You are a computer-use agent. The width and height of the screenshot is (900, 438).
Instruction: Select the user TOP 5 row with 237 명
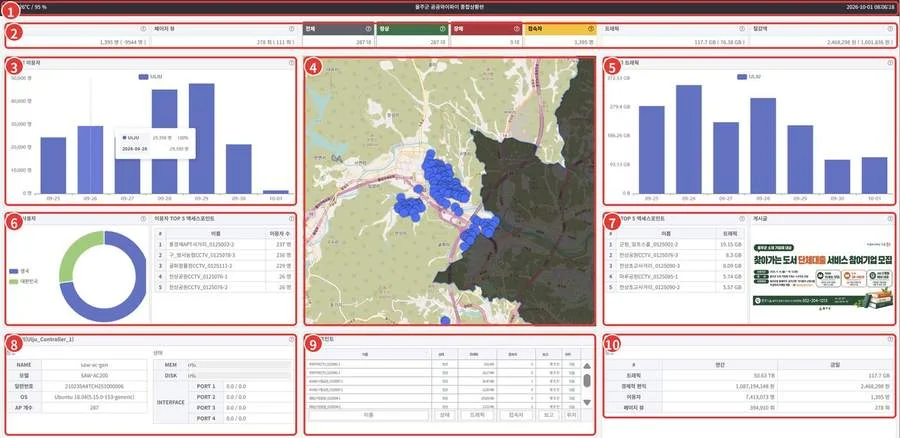[x=223, y=243]
